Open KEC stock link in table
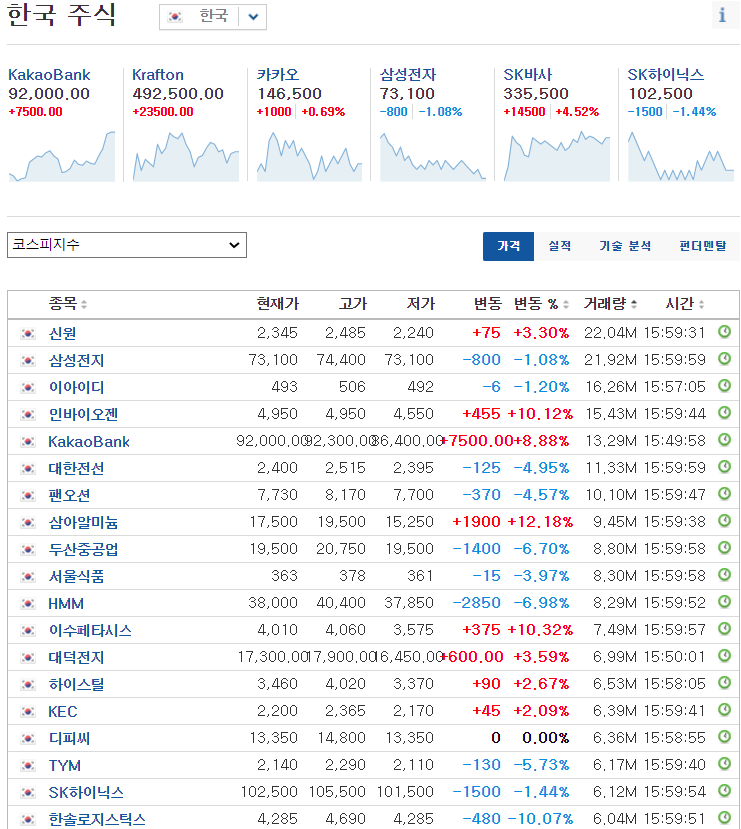The image size is (741, 829). point(62,711)
